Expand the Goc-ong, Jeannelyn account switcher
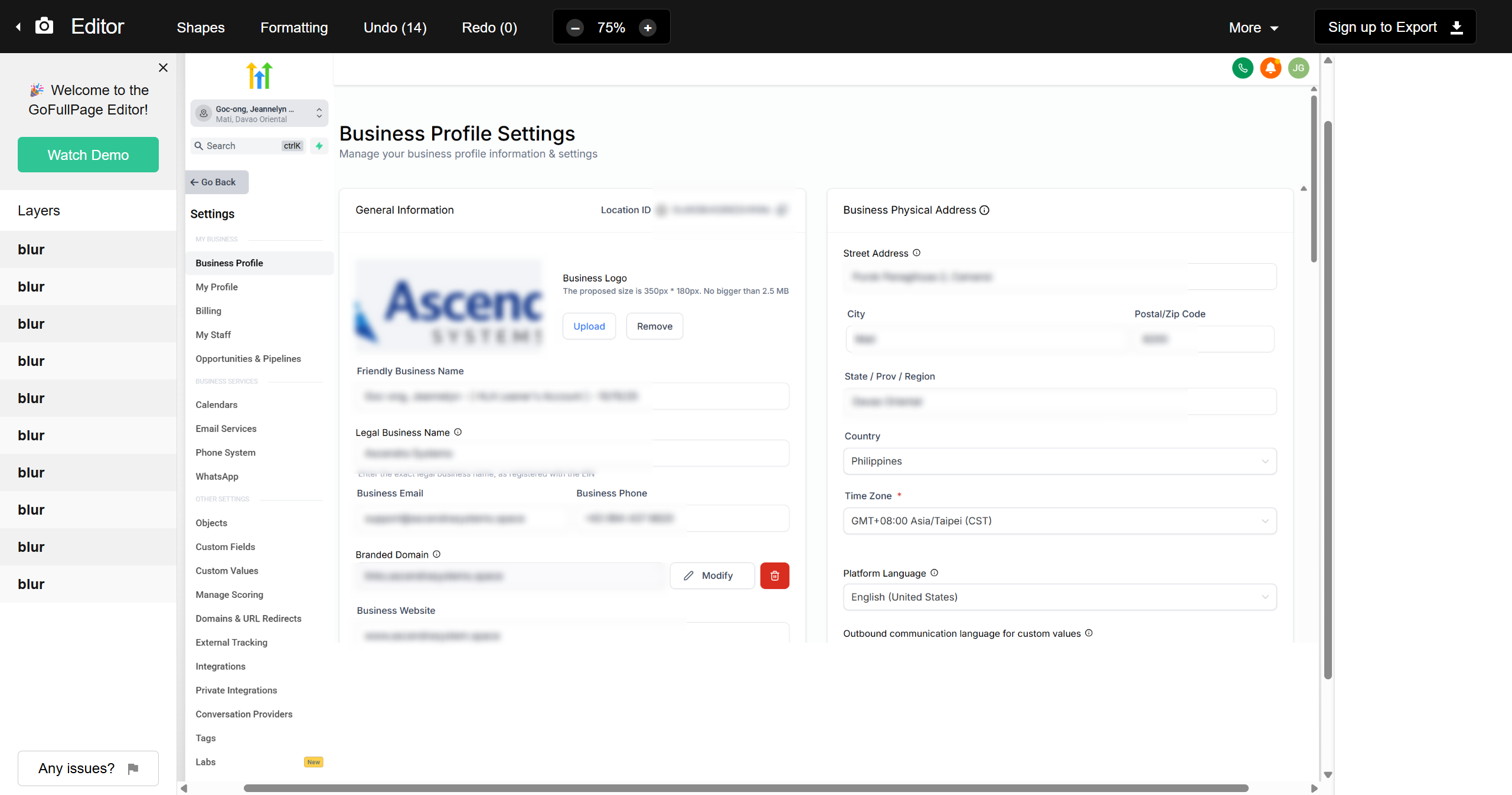The height and width of the screenshot is (795, 1512). (x=259, y=113)
